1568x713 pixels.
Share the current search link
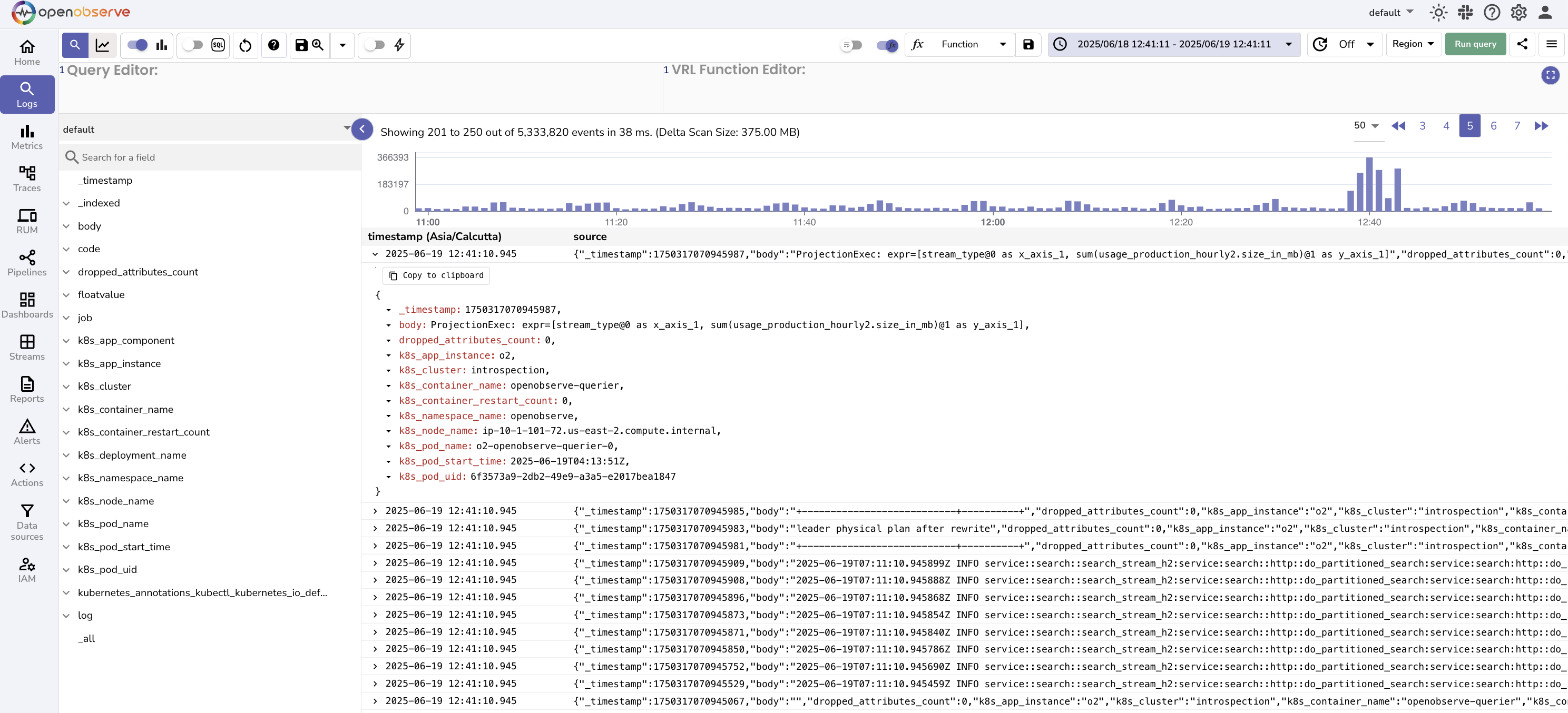1522,44
